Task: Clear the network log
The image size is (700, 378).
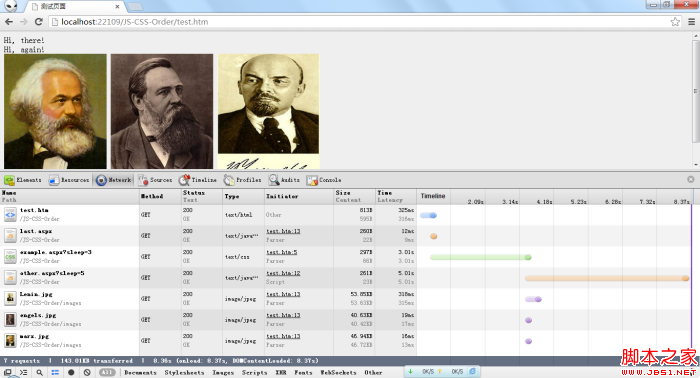Action: [87, 372]
